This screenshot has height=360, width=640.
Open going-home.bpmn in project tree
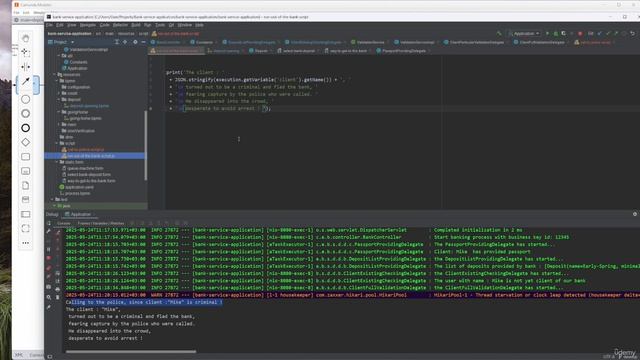[x=82, y=118]
